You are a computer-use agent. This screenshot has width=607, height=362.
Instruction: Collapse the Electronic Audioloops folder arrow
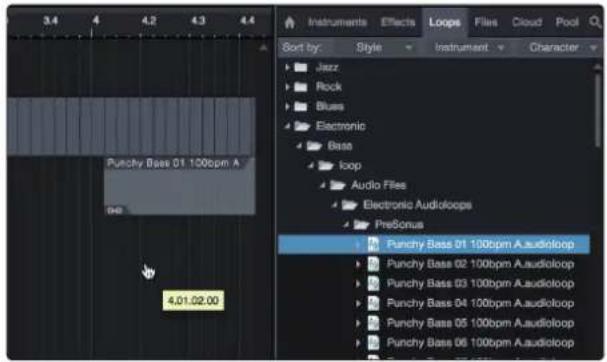(x=334, y=205)
